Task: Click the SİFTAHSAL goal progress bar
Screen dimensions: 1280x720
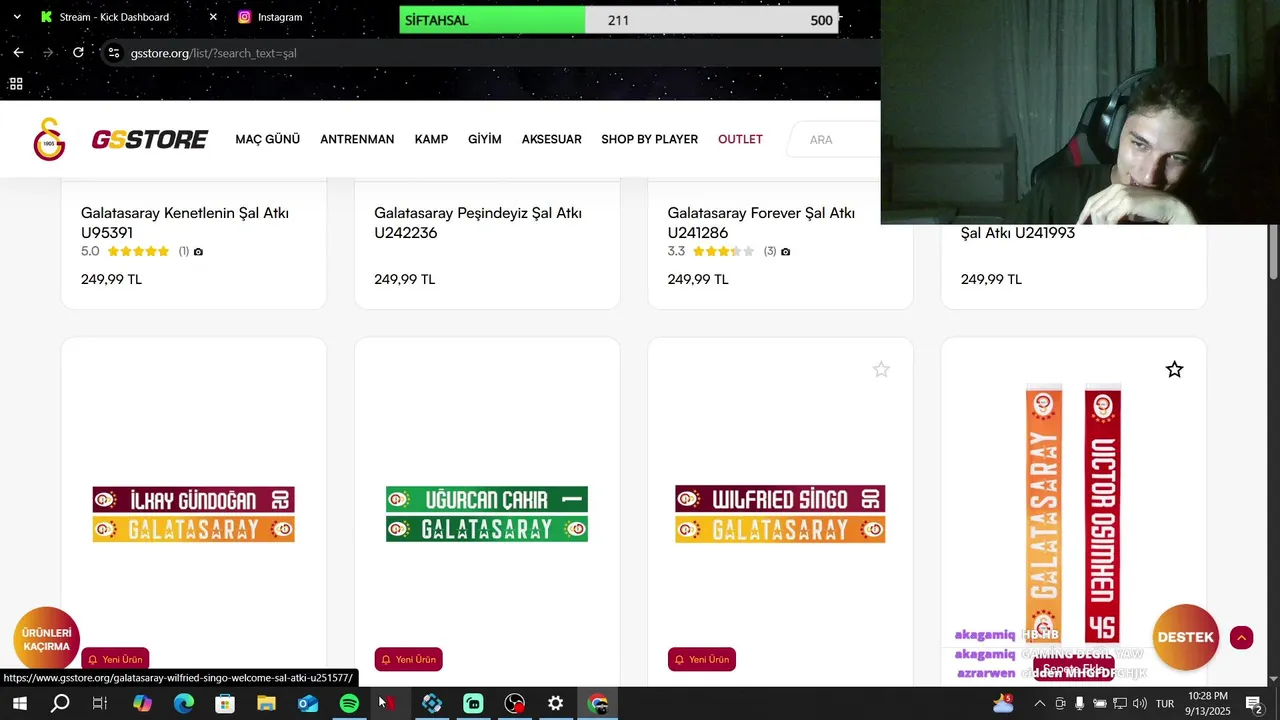Action: click(620, 20)
